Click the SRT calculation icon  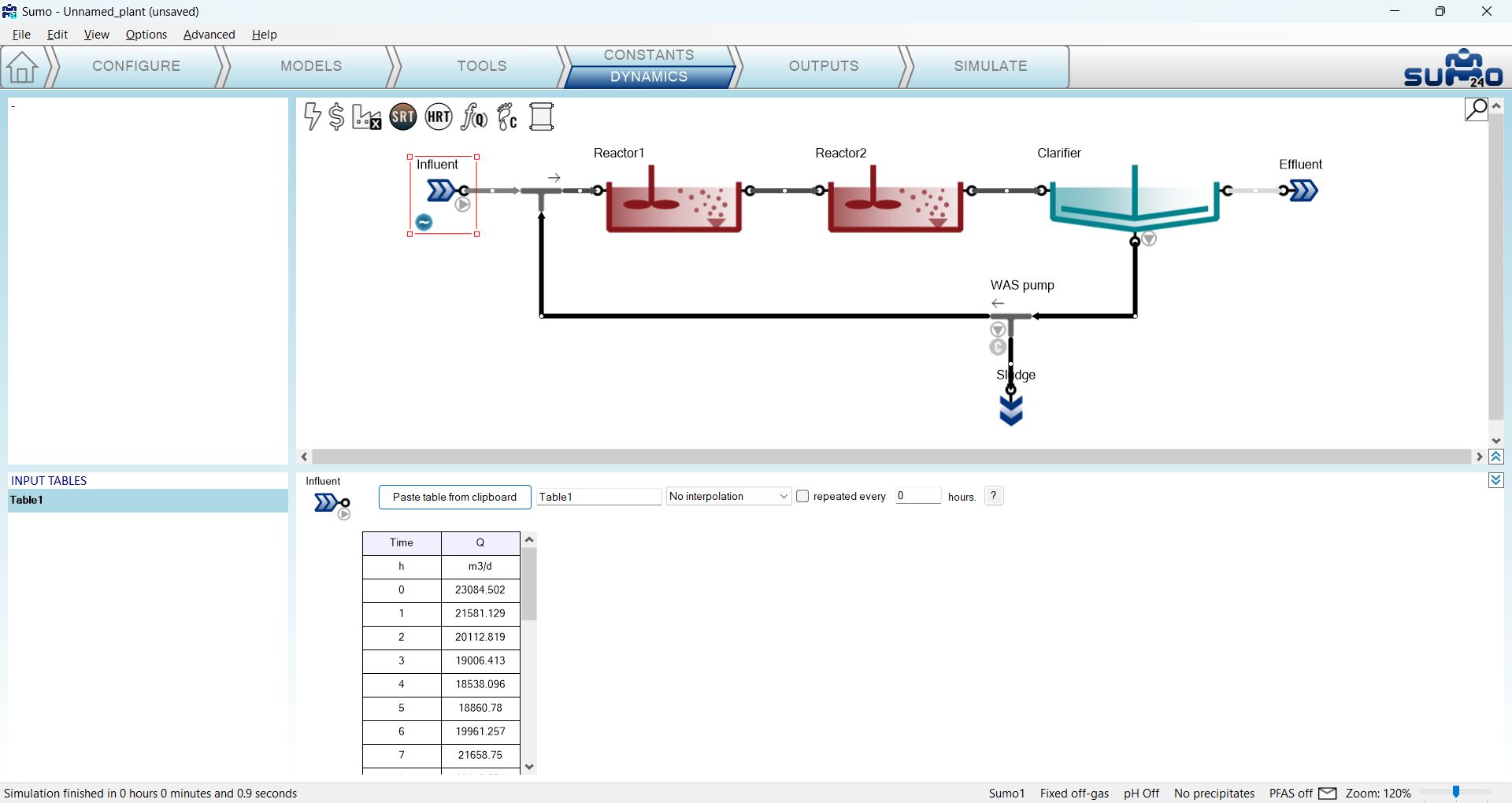pos(403,117)
